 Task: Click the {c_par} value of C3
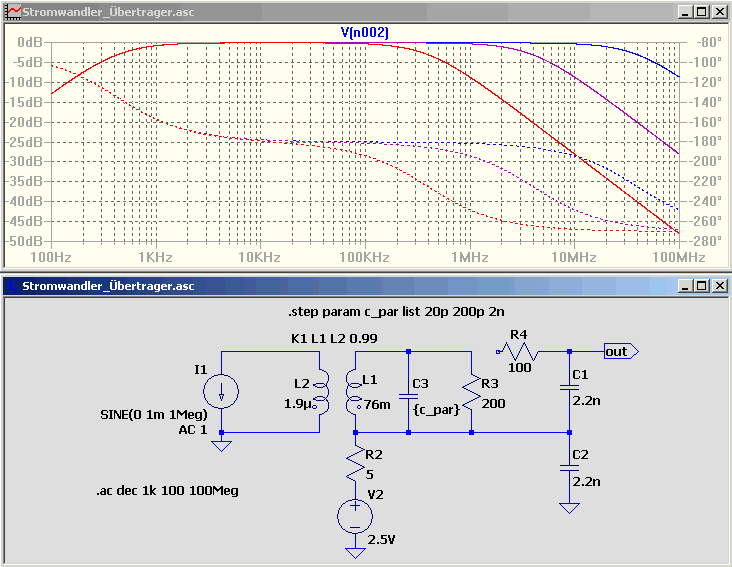[436, 410]
